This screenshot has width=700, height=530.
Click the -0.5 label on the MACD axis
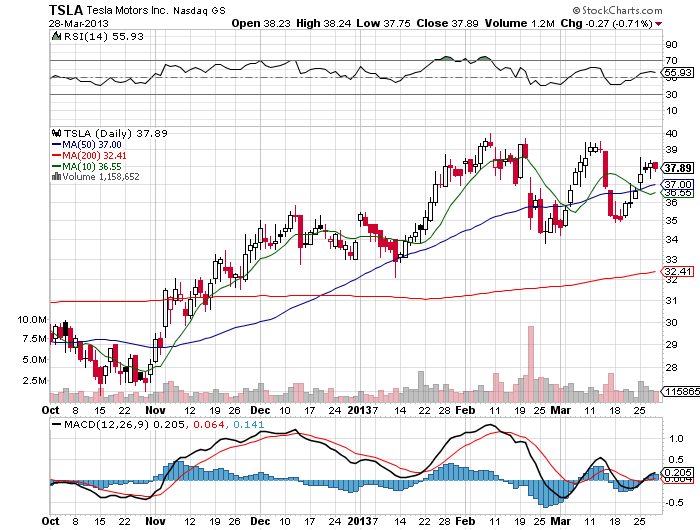674,503
